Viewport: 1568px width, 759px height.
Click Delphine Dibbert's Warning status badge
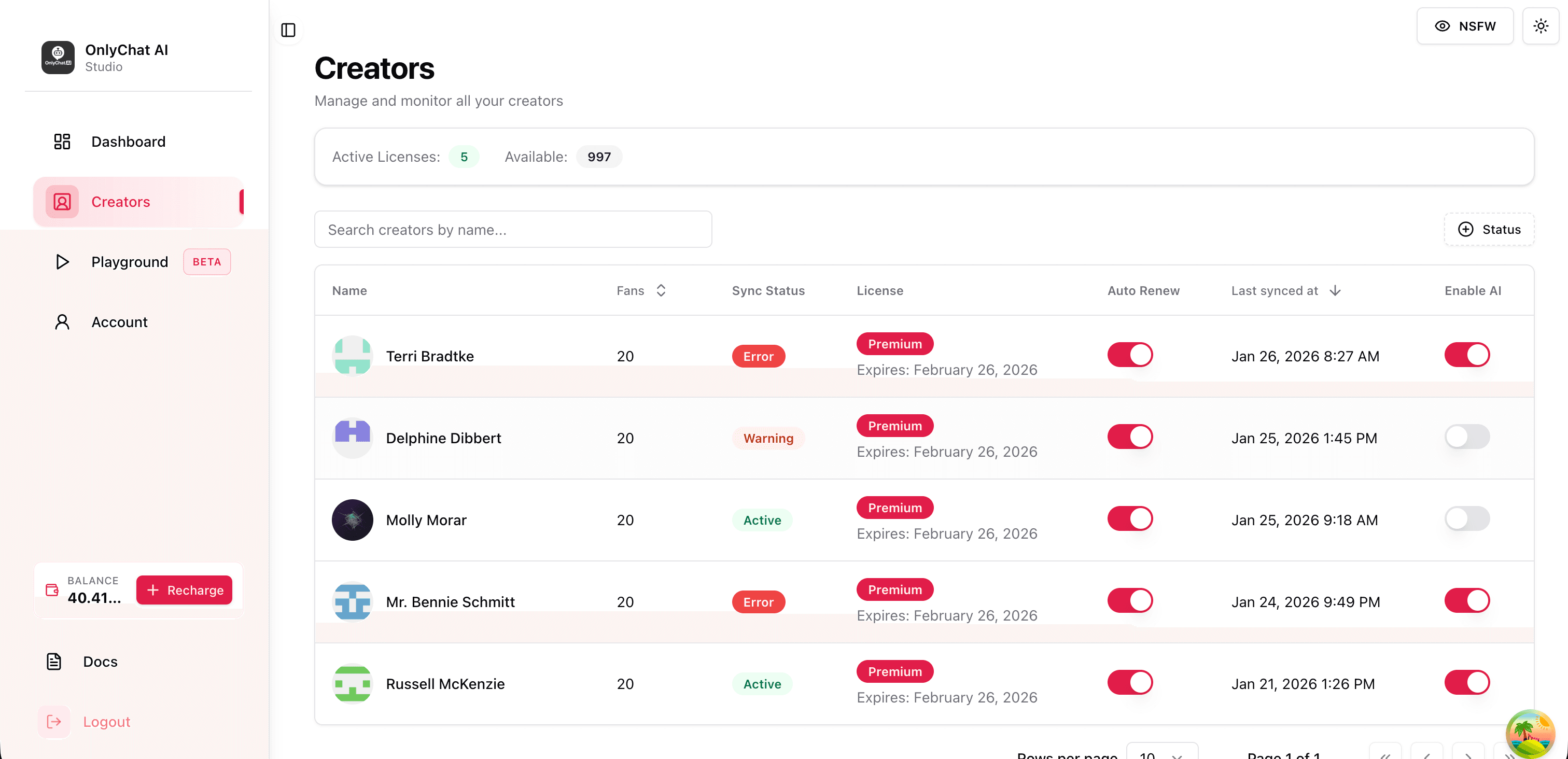tap(768, 438)
